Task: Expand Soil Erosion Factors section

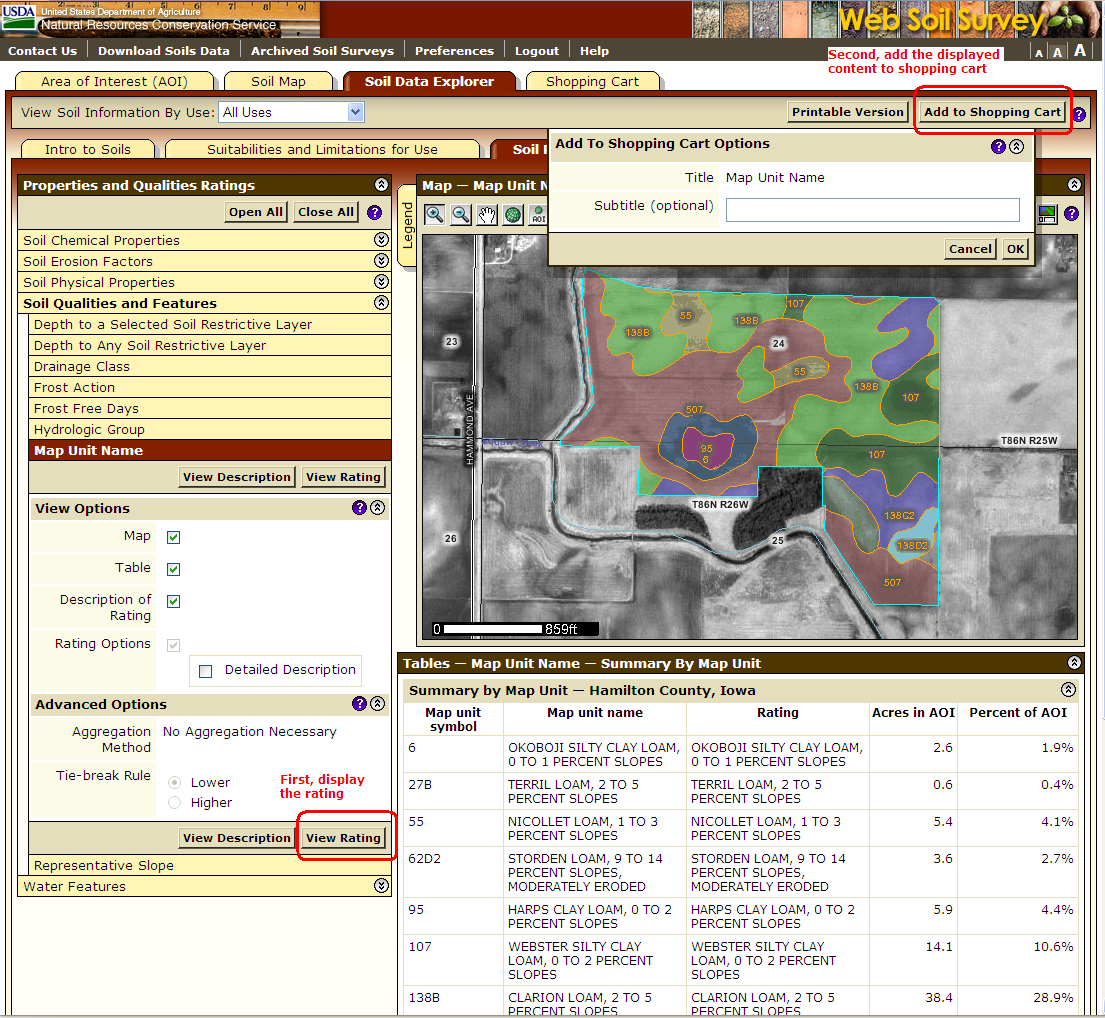Action: pos(381,261)
